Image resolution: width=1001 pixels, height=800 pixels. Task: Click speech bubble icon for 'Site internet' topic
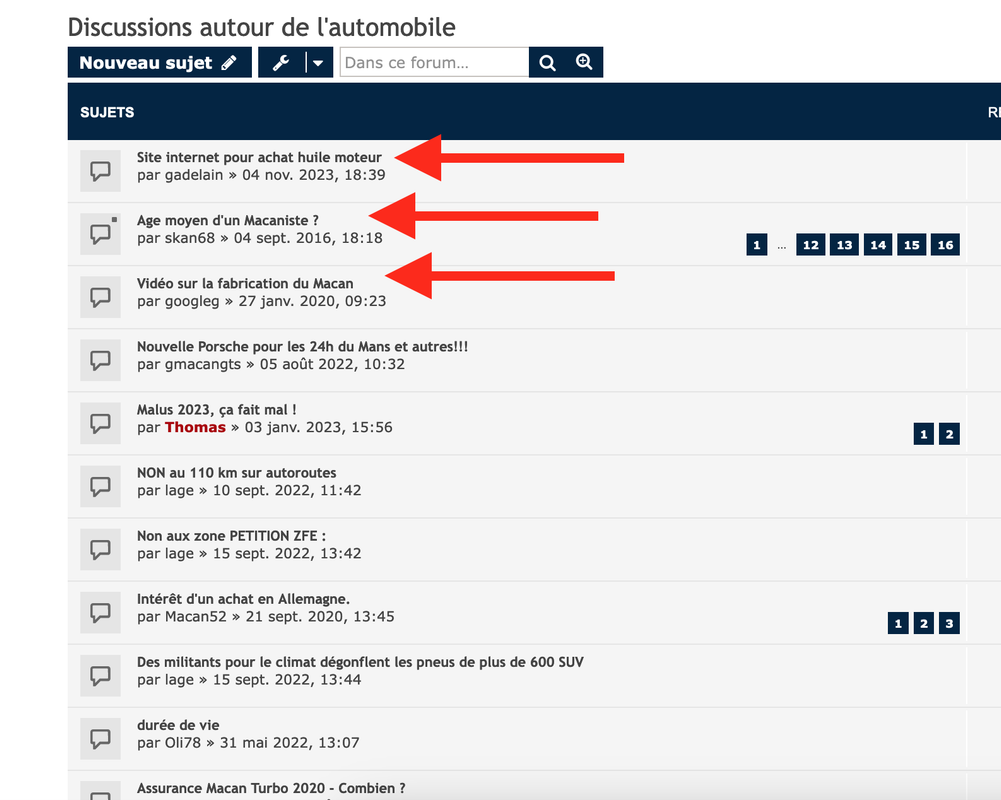100,171
